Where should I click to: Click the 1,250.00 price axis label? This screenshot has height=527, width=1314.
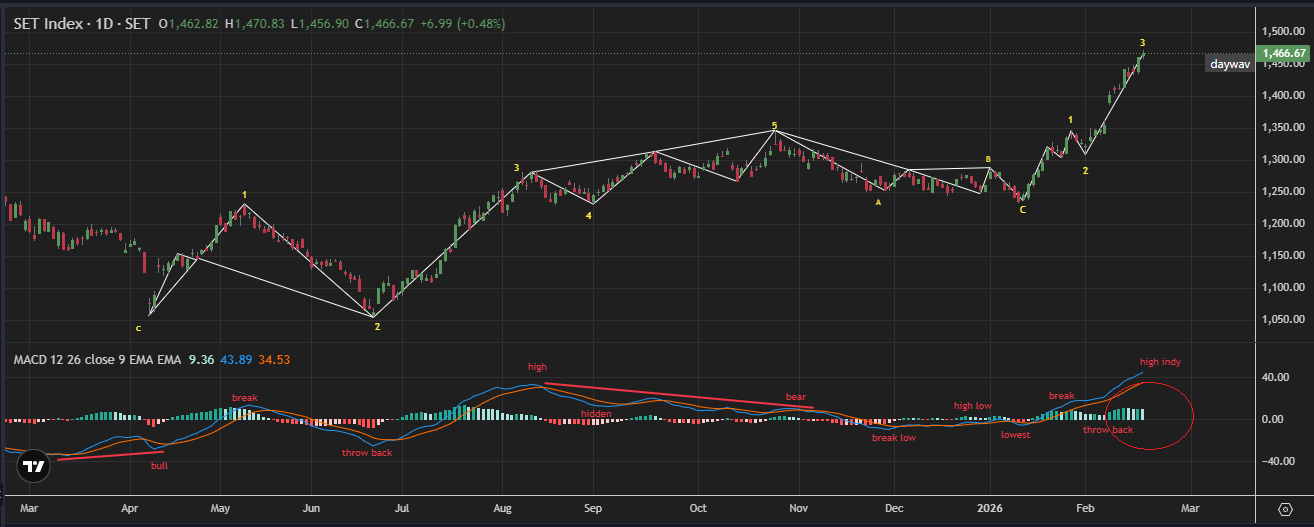pyautogui.click(x=1283, y=192)
